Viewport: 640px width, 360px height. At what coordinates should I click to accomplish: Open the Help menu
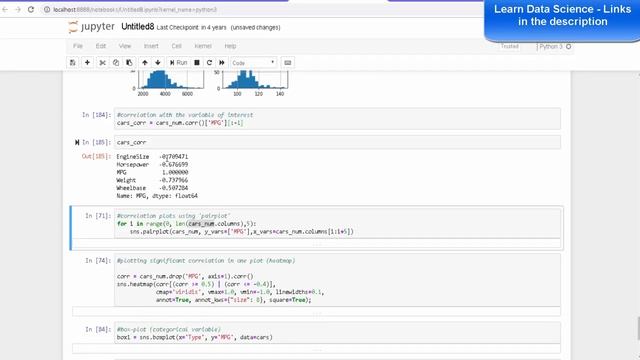[x=230, y=46]
